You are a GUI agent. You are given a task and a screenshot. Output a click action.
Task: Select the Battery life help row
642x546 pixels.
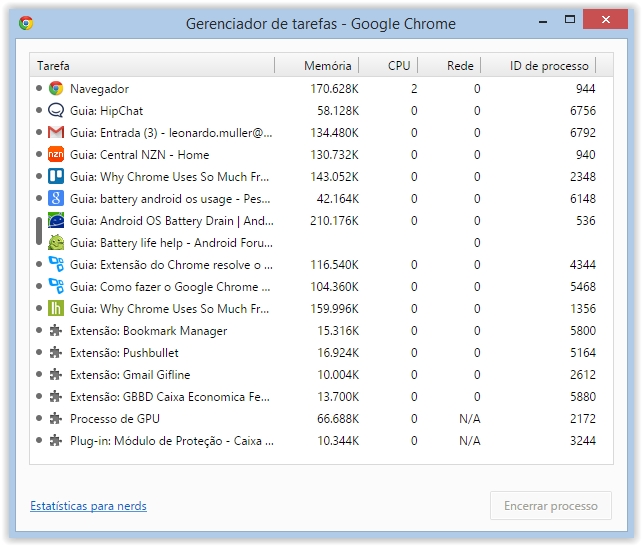tap(321, 243)
